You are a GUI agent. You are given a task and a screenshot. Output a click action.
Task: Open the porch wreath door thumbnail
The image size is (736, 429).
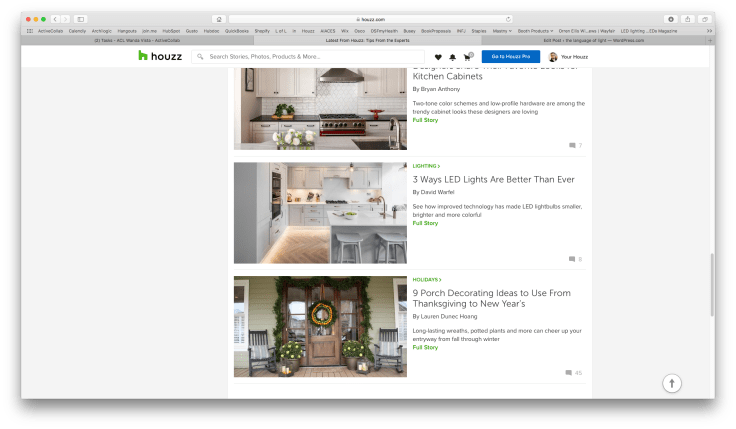click(321, 326)
